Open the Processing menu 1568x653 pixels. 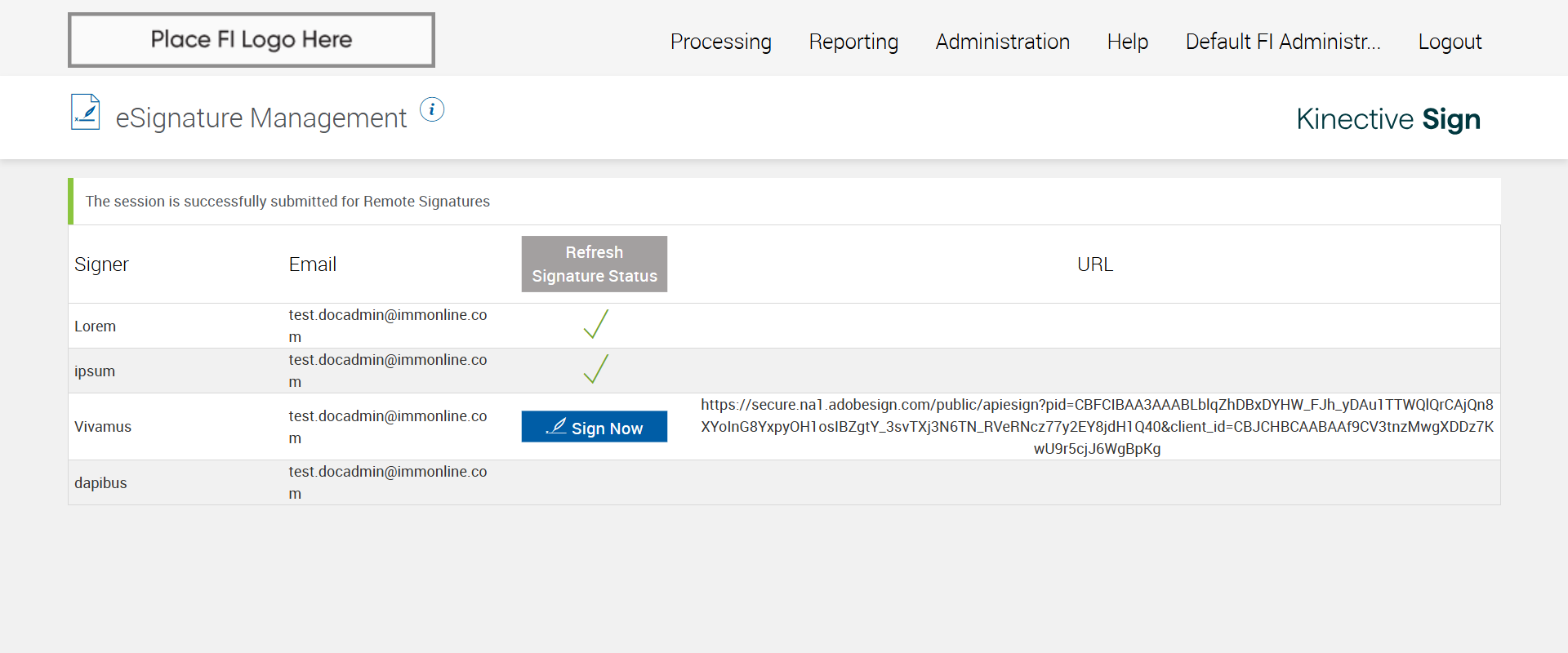pos(720,42)
